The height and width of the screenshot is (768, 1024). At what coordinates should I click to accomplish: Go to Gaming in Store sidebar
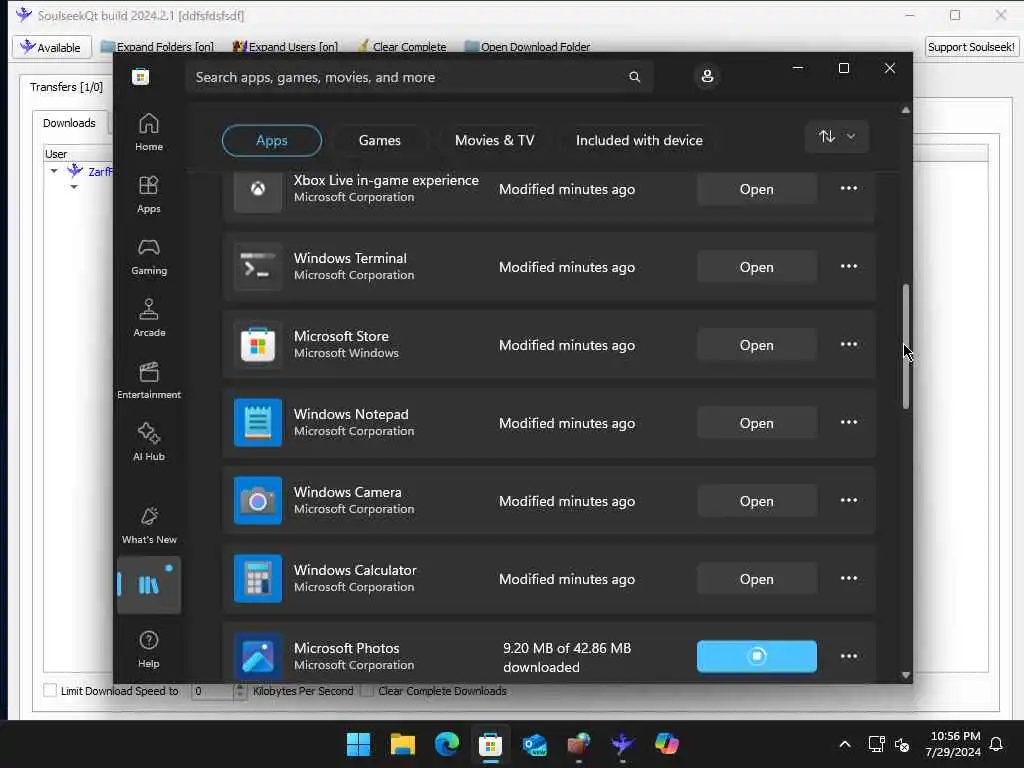coord(149,257)
